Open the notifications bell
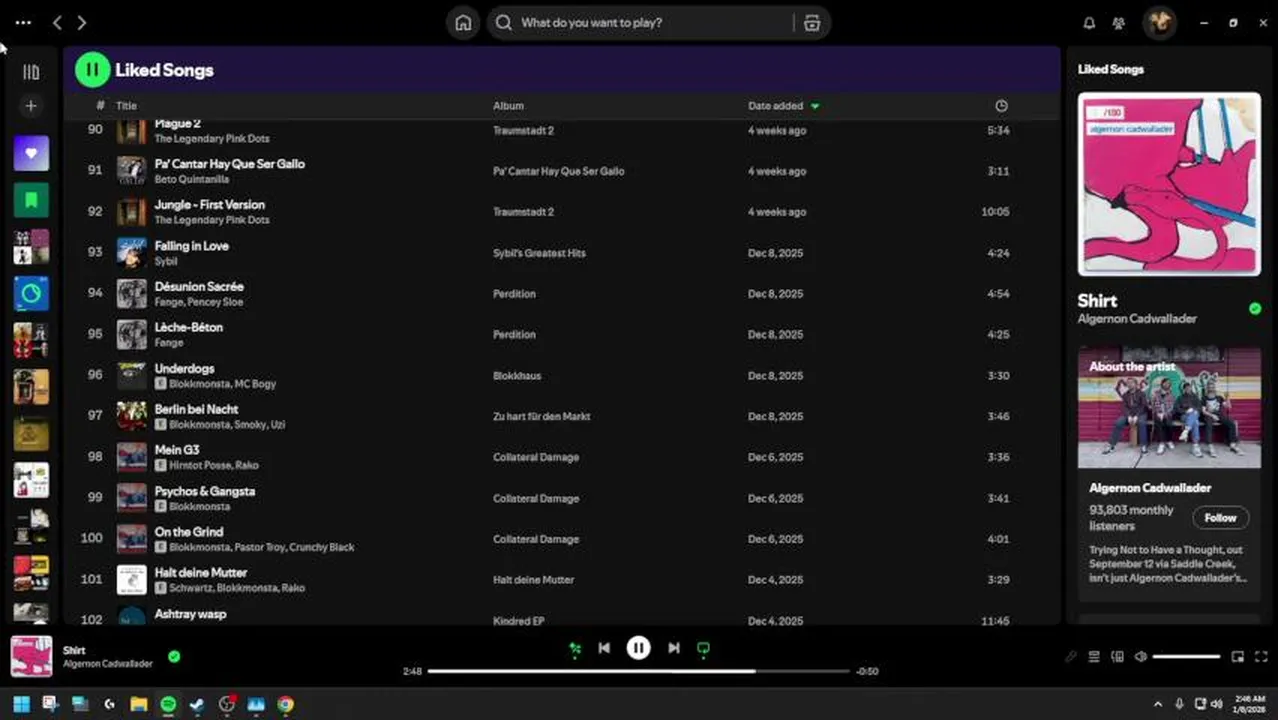1278x720 pixels. (x=1089, y=23)
